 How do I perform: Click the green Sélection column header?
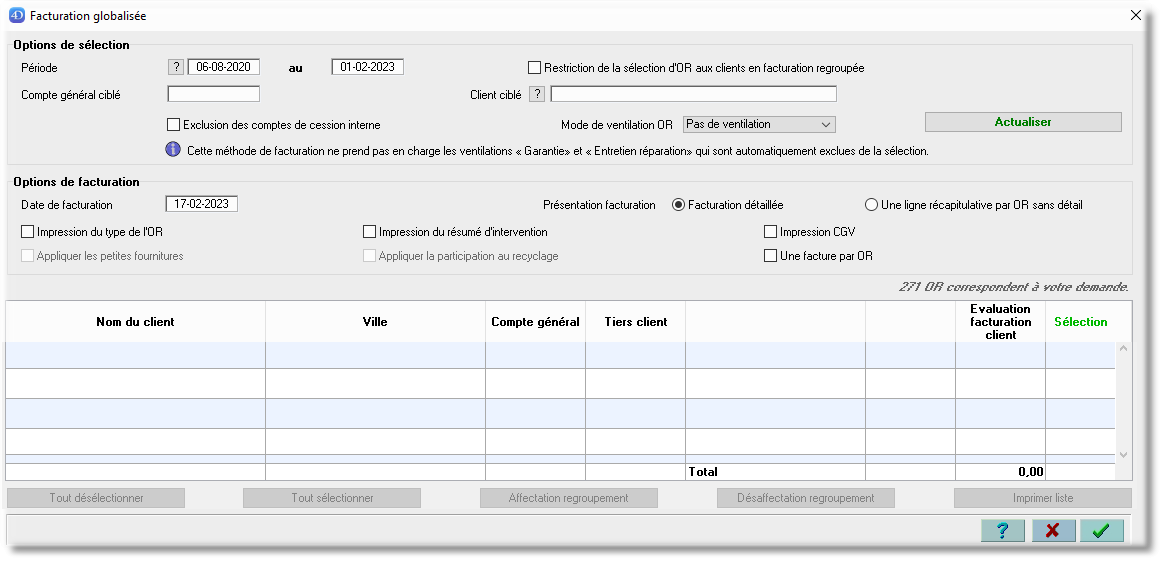pos(1081,322)
